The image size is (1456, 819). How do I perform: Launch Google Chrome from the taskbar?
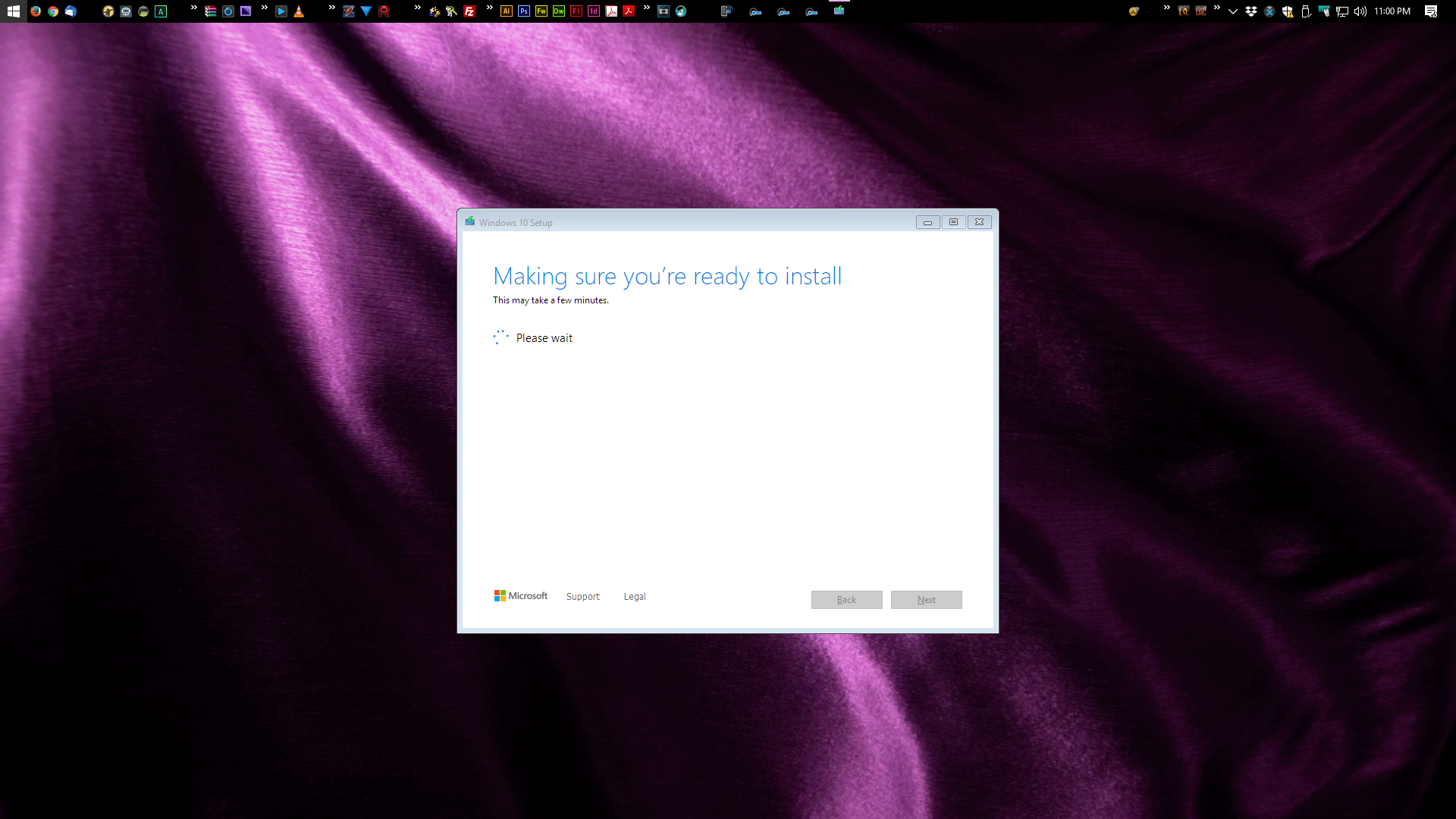(53, 11)
